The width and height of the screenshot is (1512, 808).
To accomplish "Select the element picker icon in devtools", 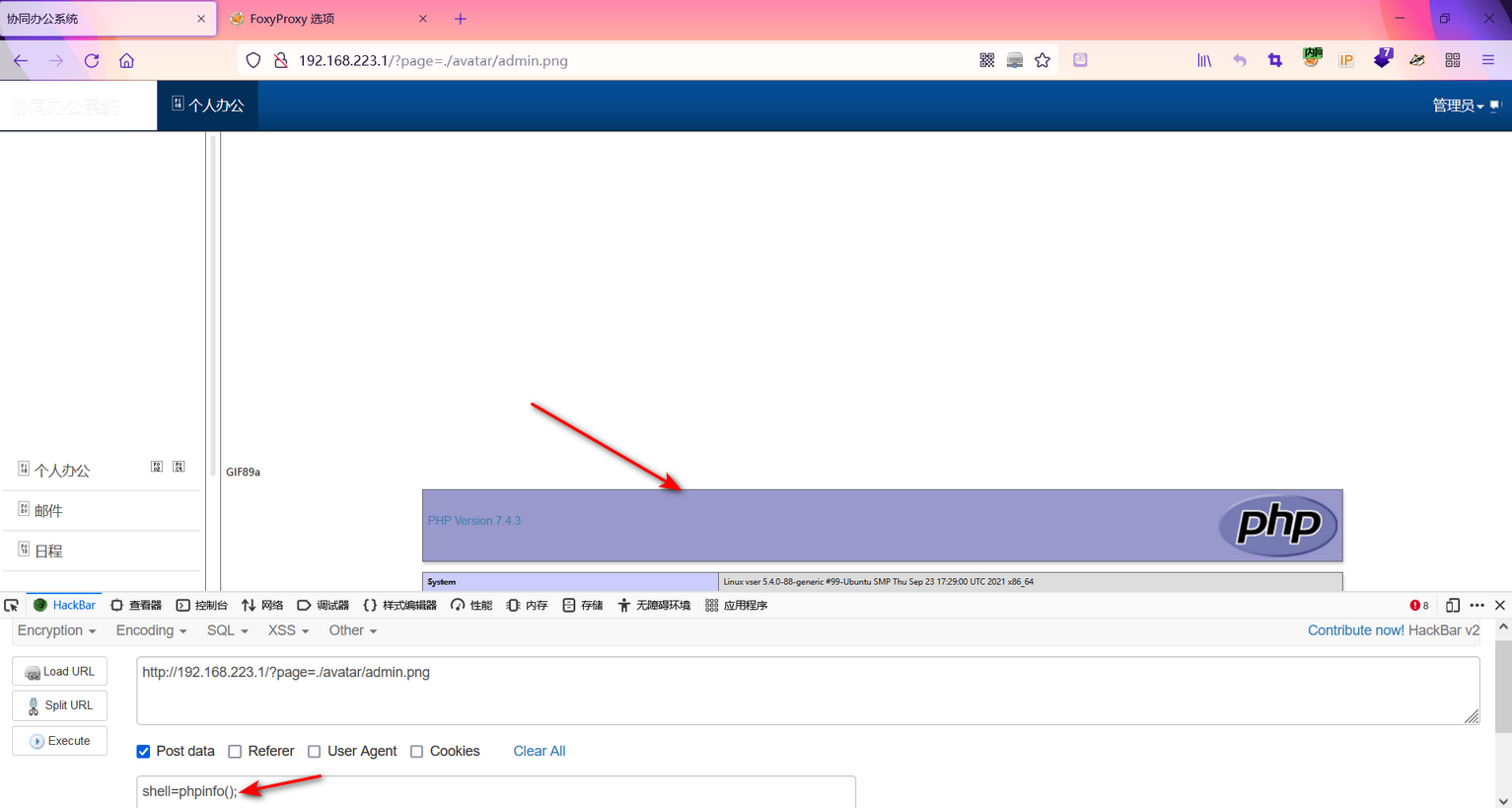I will pos(12,605).
